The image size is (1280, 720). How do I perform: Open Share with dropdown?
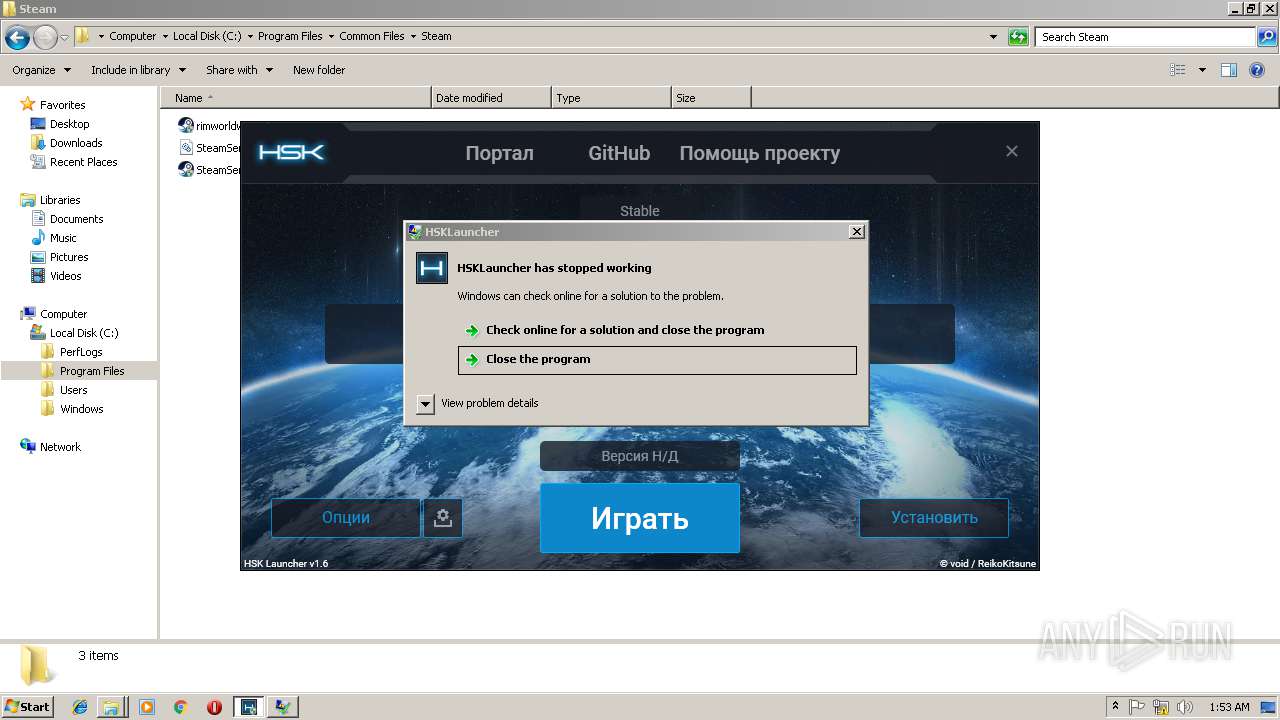click(239, 70)
